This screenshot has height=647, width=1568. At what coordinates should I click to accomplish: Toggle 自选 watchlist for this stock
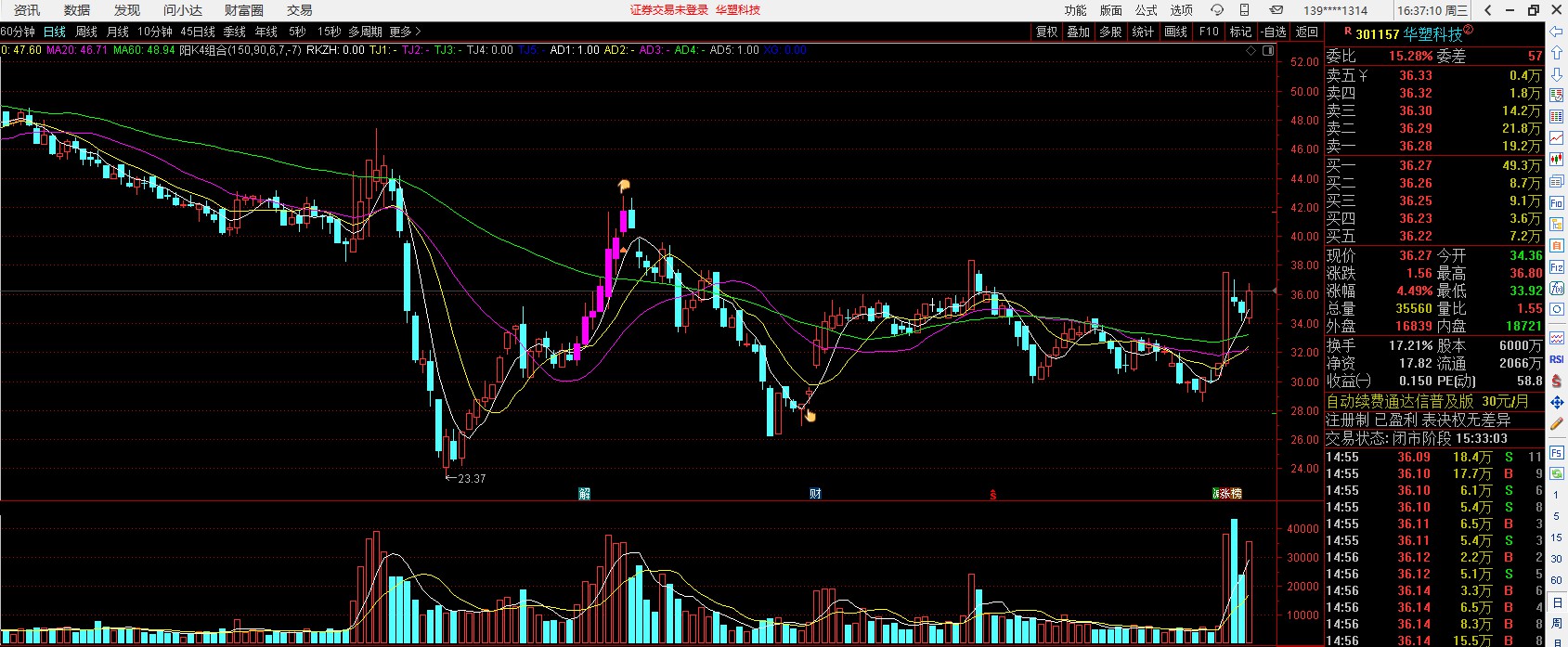(x=1274, y=32)
